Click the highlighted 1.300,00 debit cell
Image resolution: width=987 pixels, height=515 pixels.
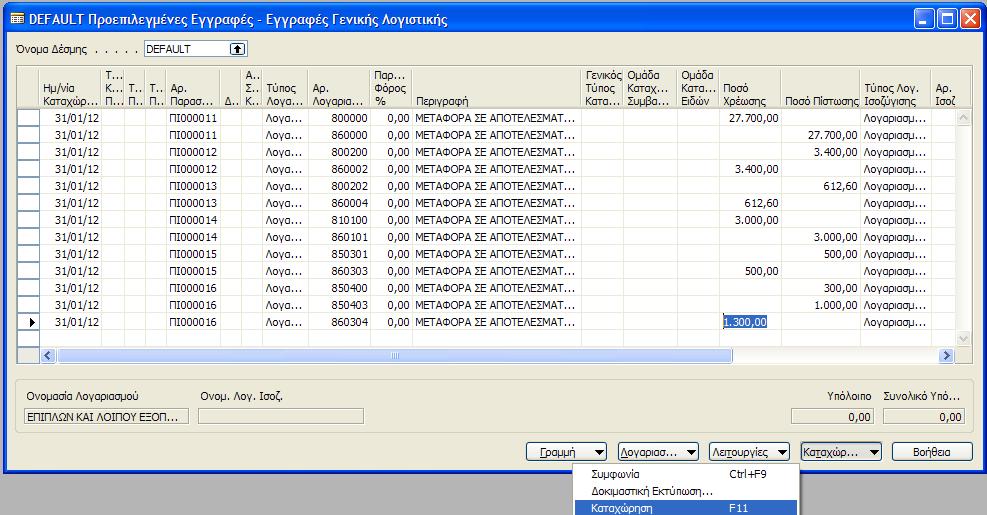tap(750, 322)
